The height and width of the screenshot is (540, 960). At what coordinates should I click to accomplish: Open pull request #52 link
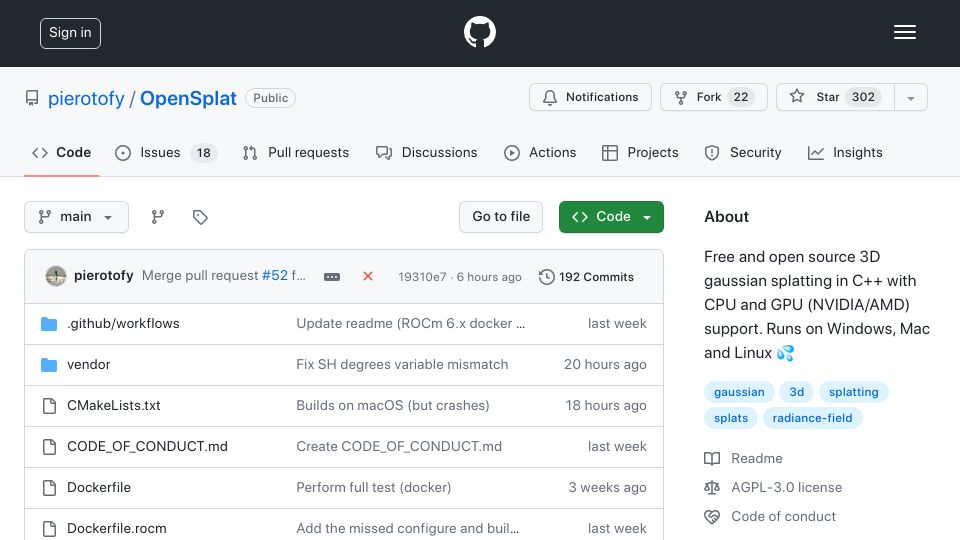pos(275,276)
